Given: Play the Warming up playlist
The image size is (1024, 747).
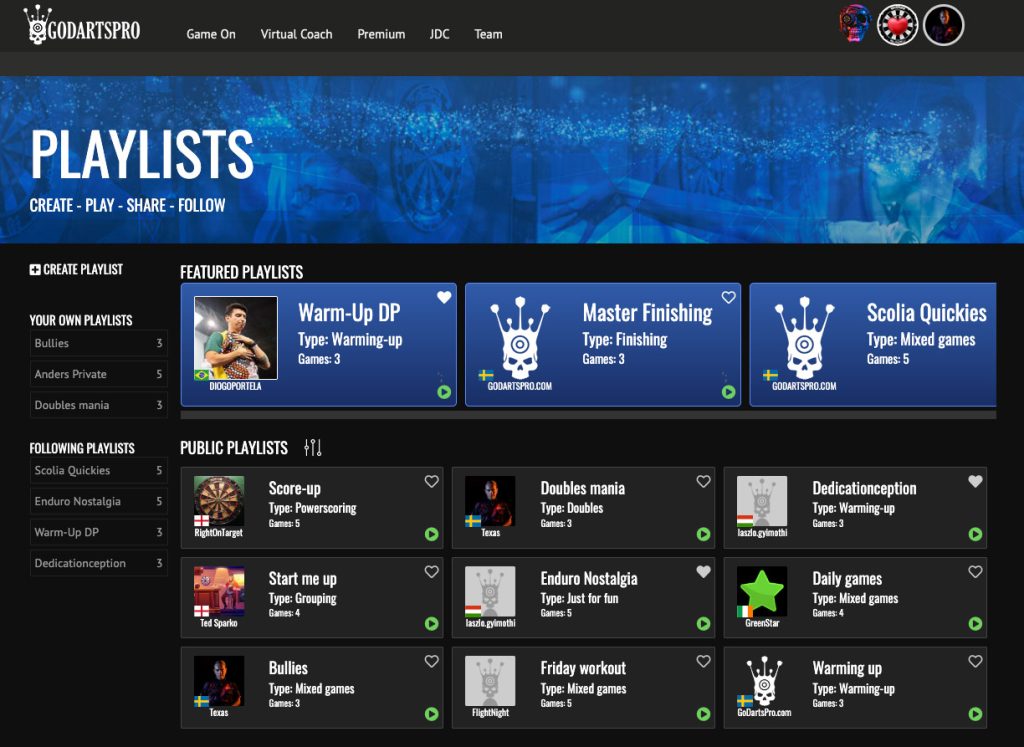Looking at the screenshot, I should point(975,714).
